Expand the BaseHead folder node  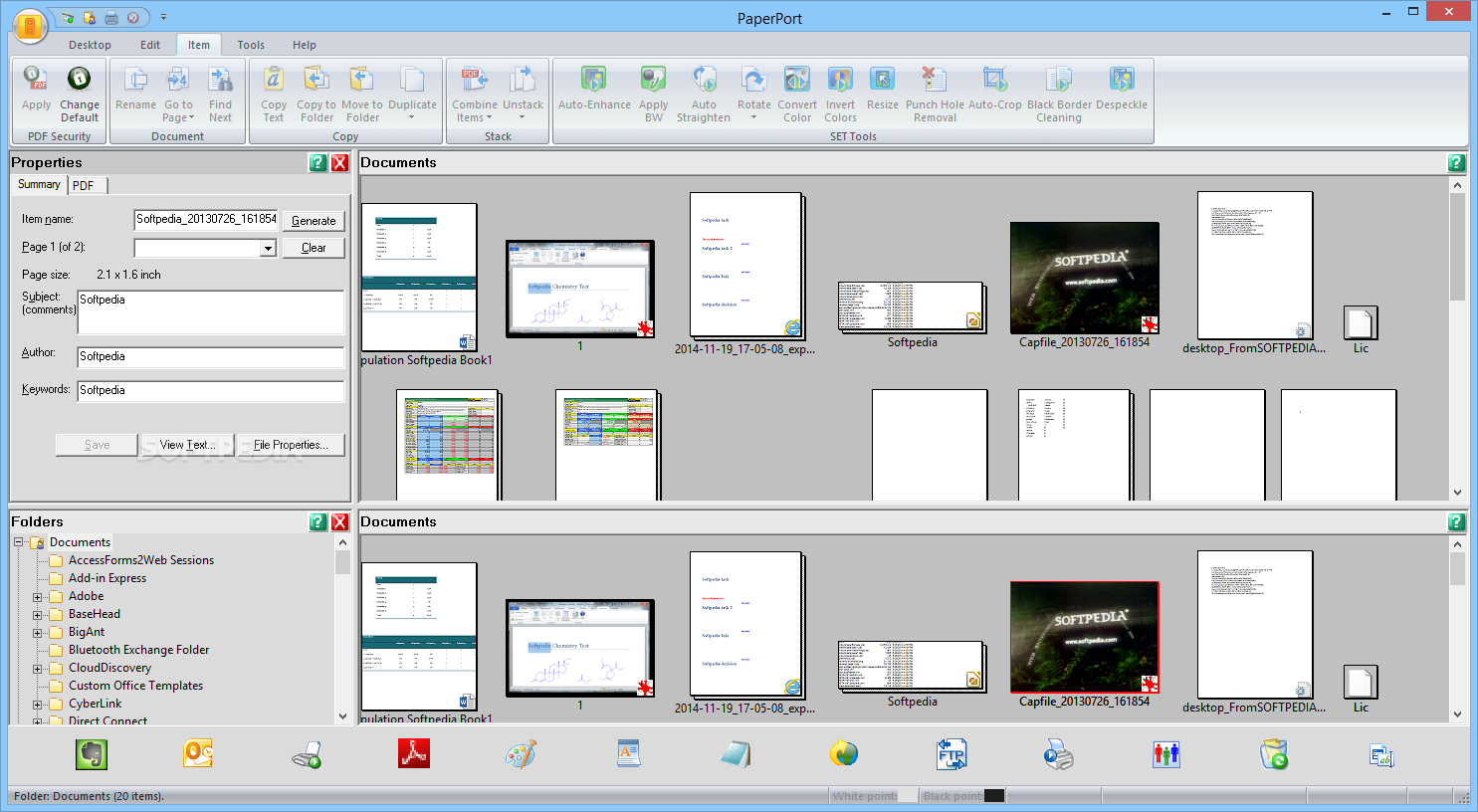click(x=38, y=615)
